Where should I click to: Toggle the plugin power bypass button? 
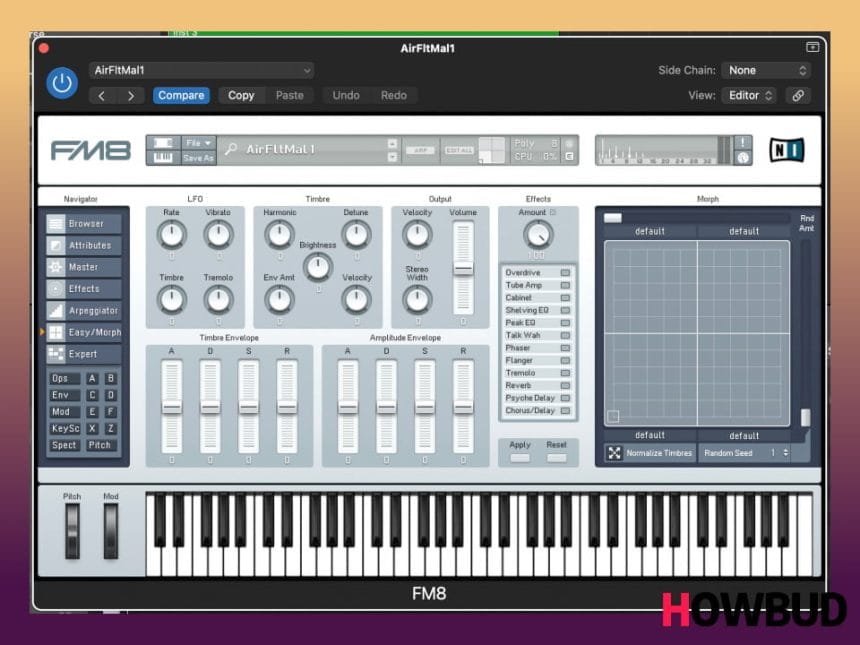coord(62,83)
